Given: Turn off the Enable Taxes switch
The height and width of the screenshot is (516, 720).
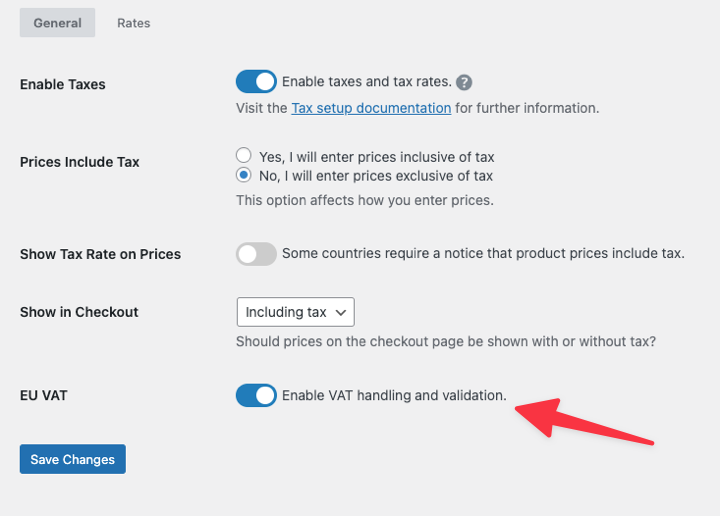Looking at the screenshot, I should coord(256,82).
